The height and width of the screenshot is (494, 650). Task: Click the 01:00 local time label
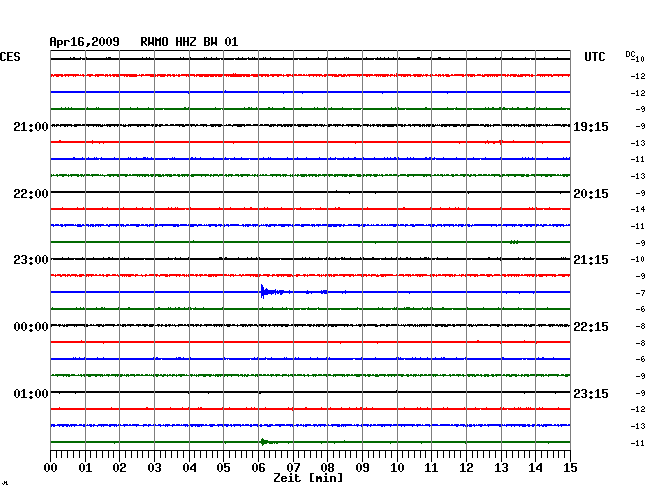[x=31, y=393]
